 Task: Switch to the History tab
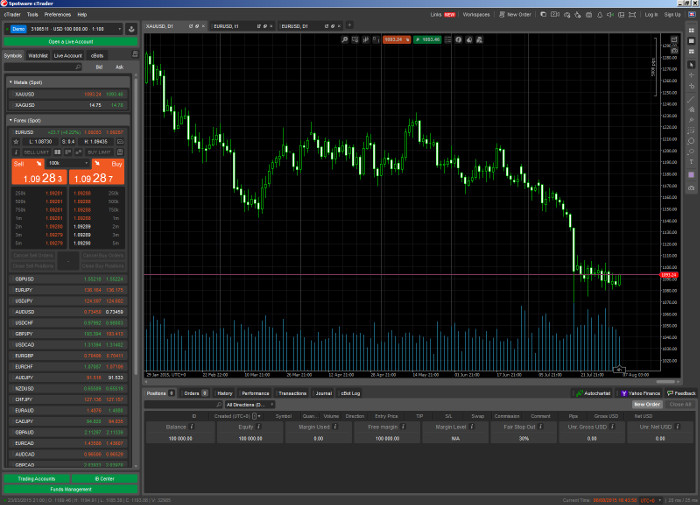(x=225, y=394)
